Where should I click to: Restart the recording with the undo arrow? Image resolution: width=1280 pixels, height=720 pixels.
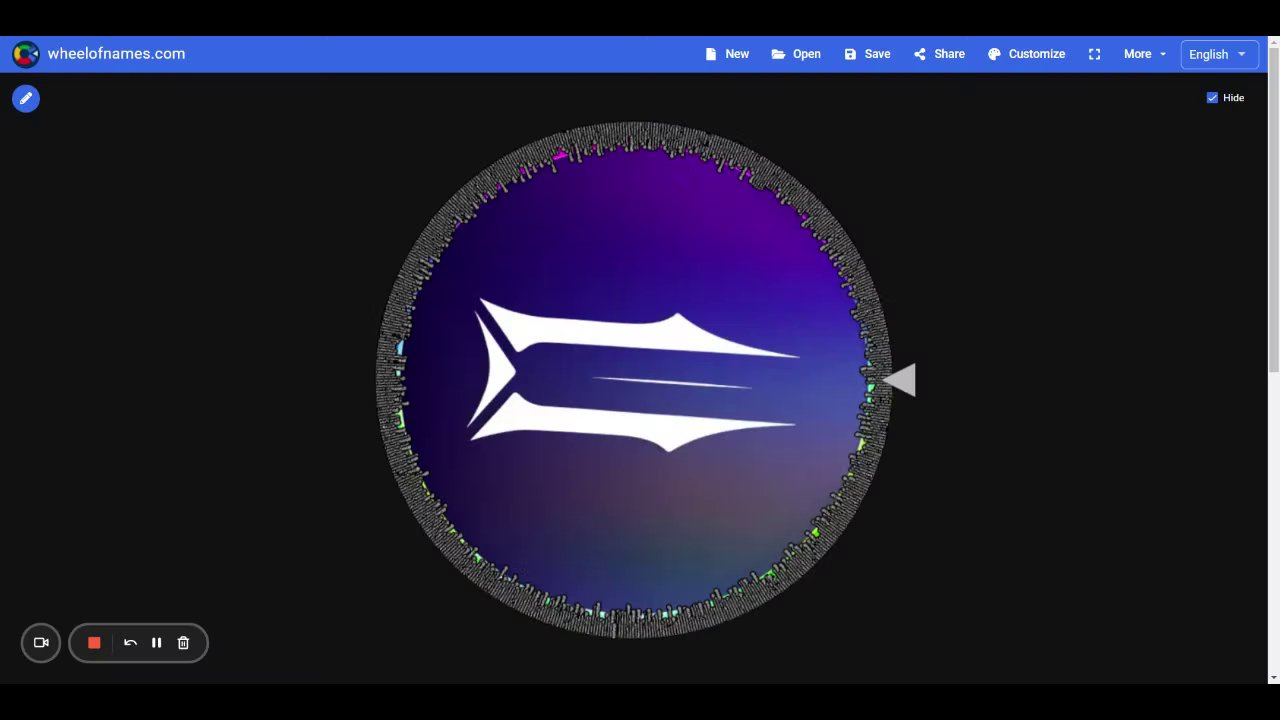(130, 643)
